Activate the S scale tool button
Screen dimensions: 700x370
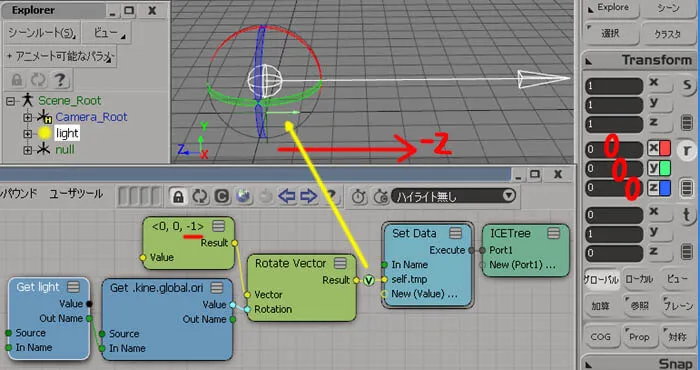[687, 85]
